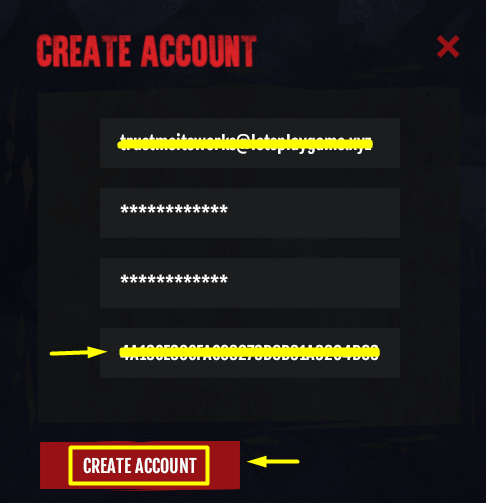The height and width of the screenshot is (503, 486).
Task: Click the yellow highlight over the email
Action: click(x=245, y=144)
